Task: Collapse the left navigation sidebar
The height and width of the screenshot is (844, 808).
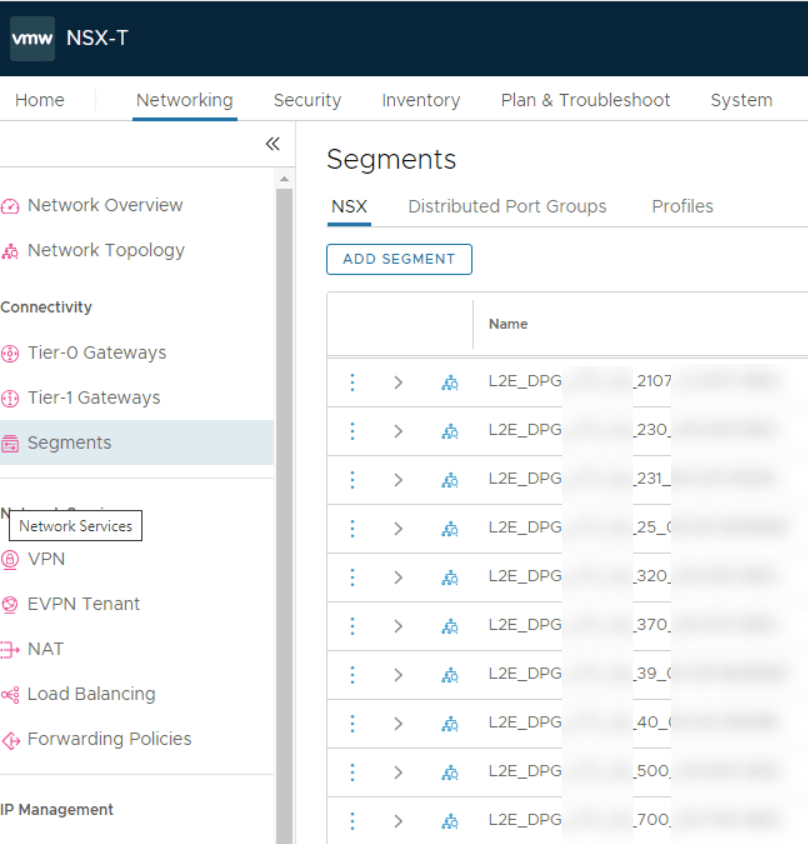Action: pyautogui.click(x=272, y=144)
